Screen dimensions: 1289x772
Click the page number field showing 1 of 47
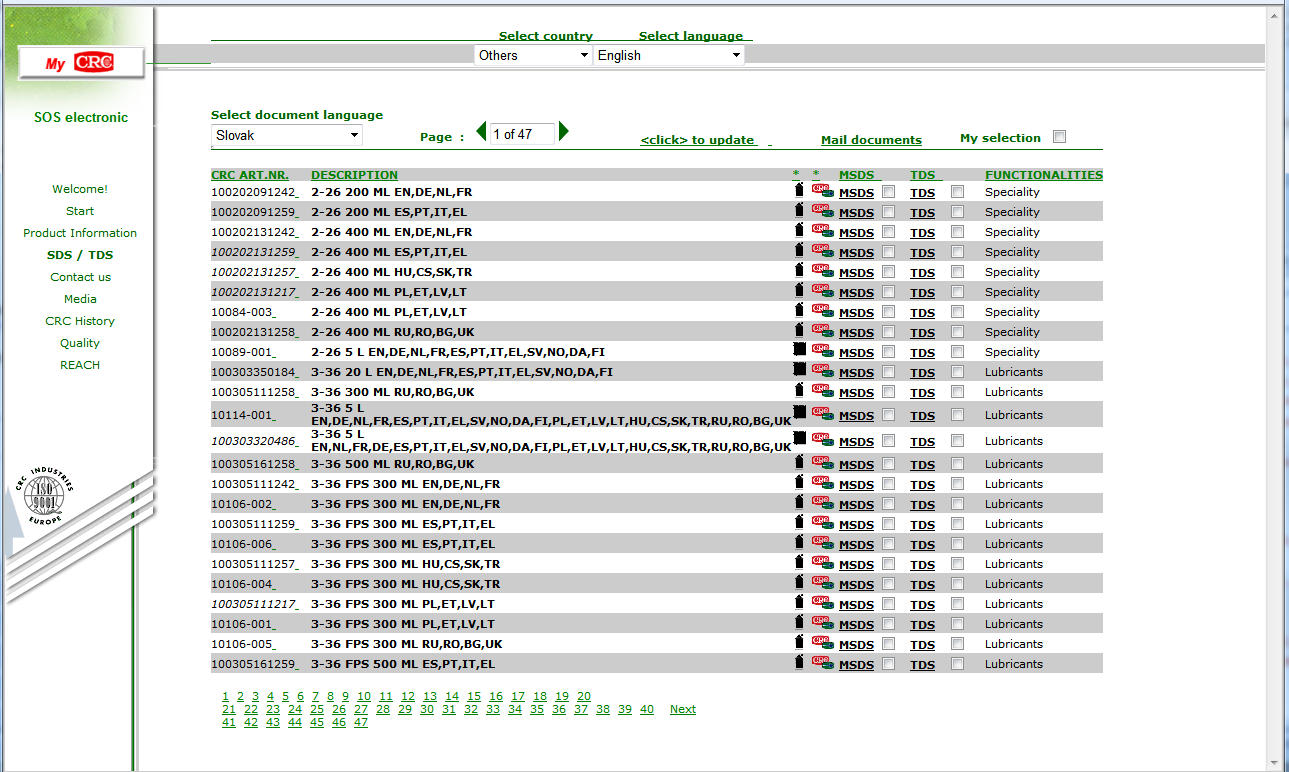pyautogui.click(x=522, y=134)
